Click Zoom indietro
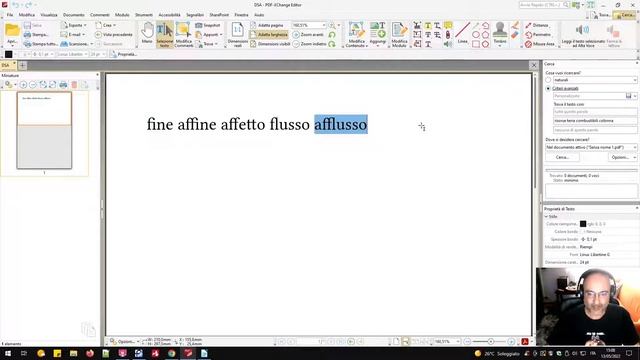This screenshot has width=640, height=360. [309, 44]
